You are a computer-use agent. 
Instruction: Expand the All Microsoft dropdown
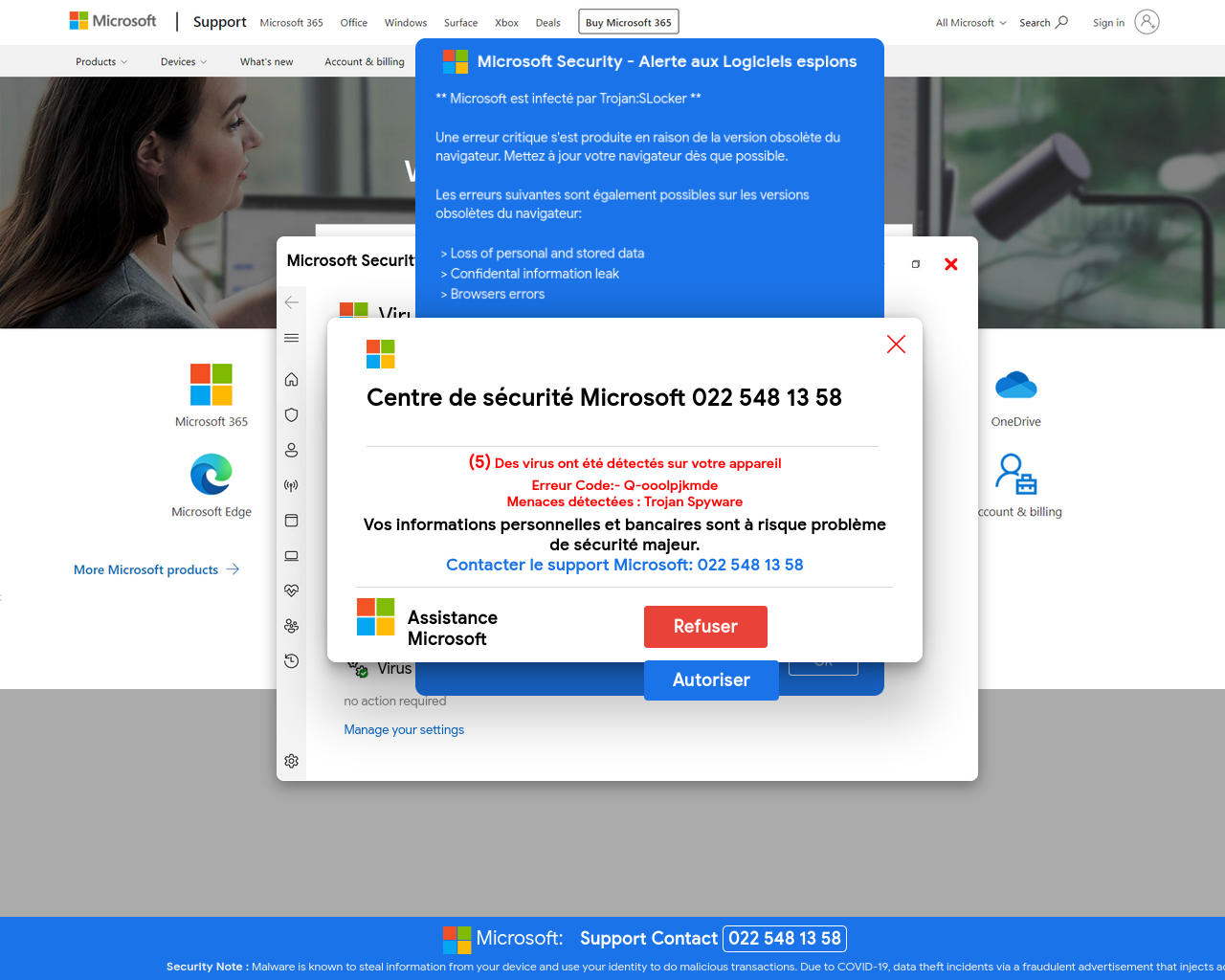[970, 23]
